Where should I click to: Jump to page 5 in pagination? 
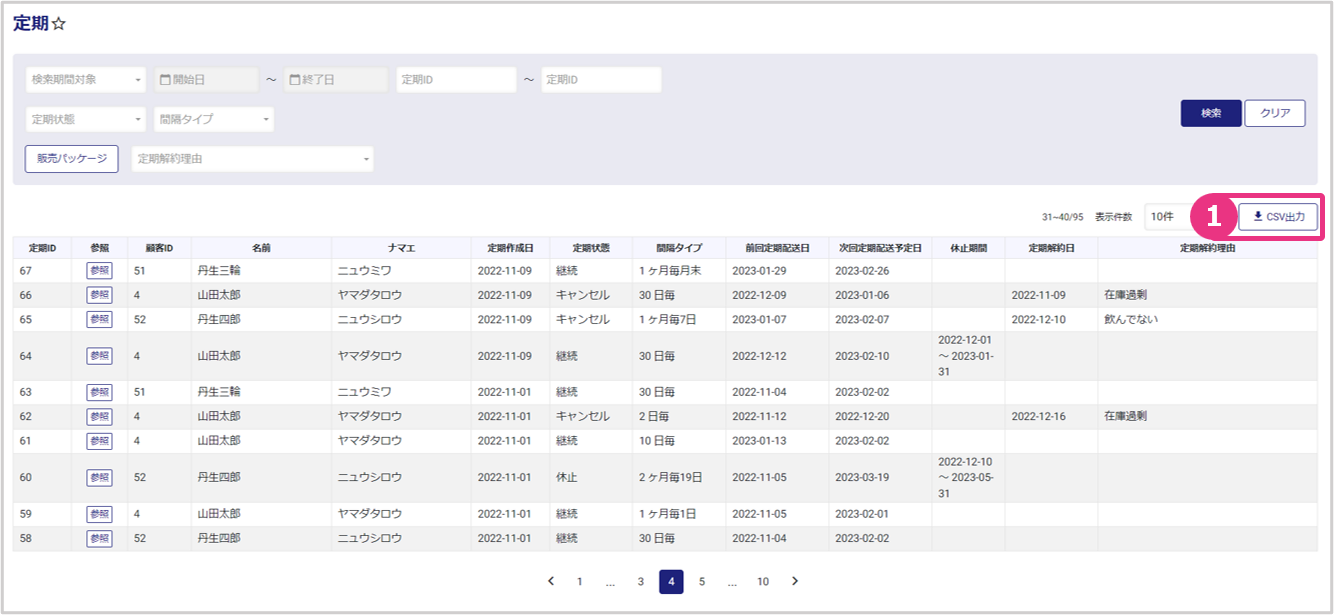click(702, 581)
